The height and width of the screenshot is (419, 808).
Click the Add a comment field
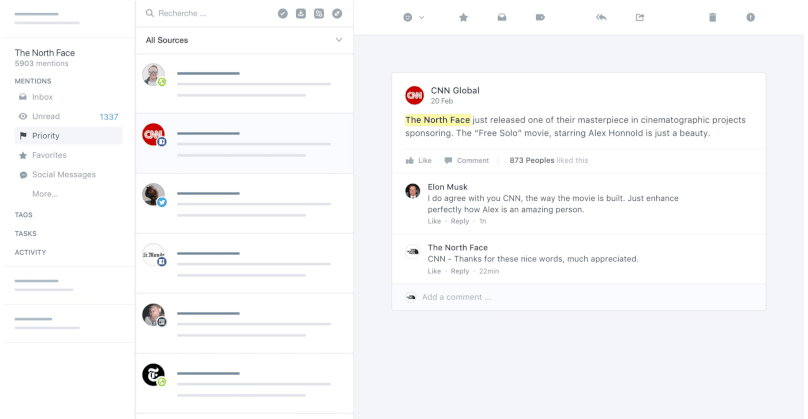(x=579, y=297)
